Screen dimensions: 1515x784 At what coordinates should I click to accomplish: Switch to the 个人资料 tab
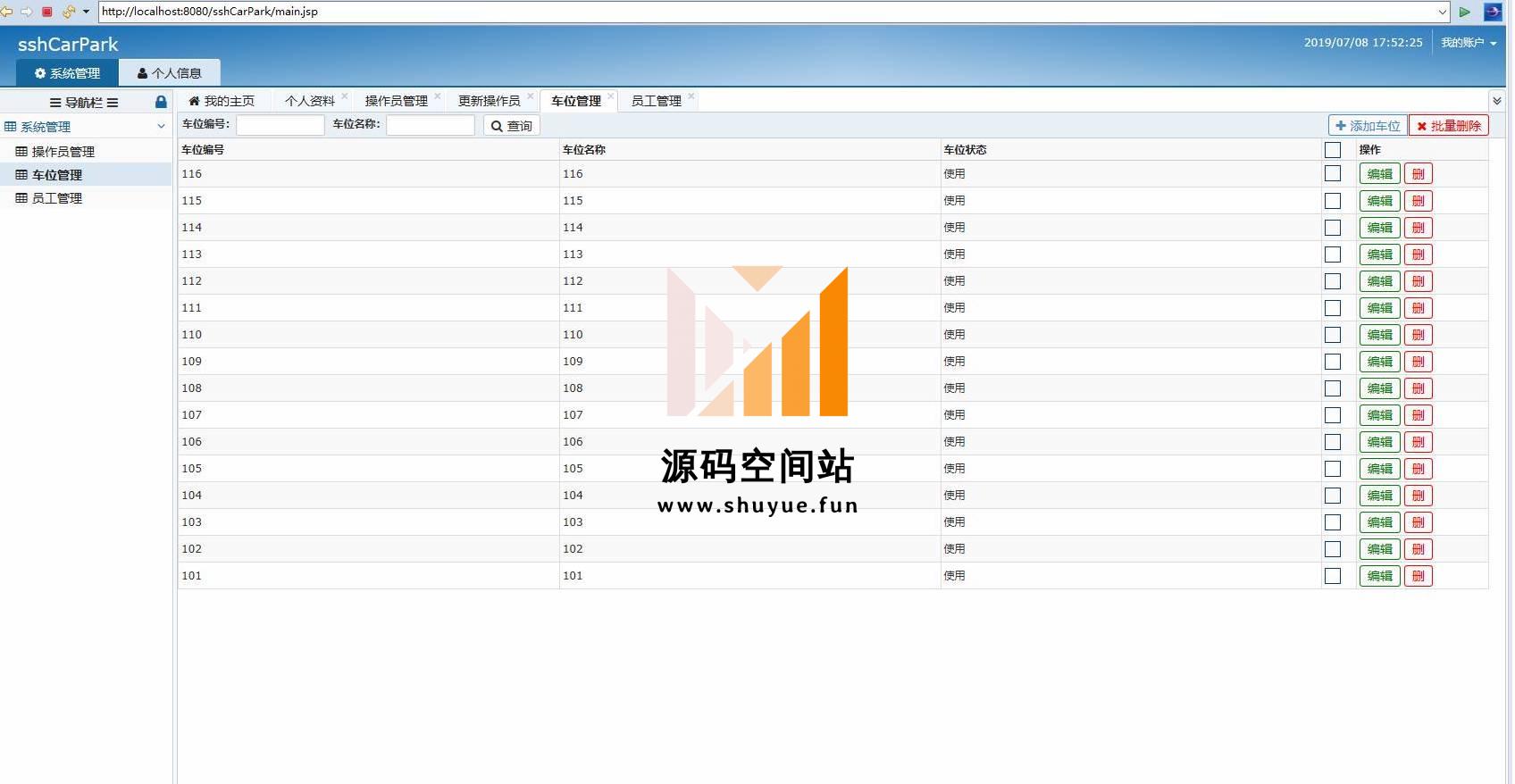[x=309, y=101]
